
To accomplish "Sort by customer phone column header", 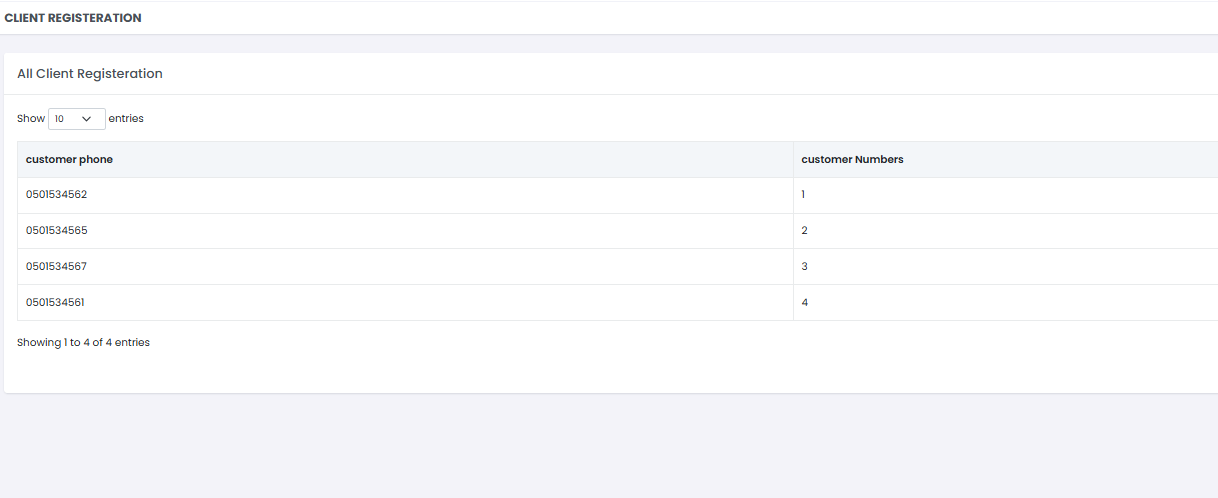I will [69, 160].
